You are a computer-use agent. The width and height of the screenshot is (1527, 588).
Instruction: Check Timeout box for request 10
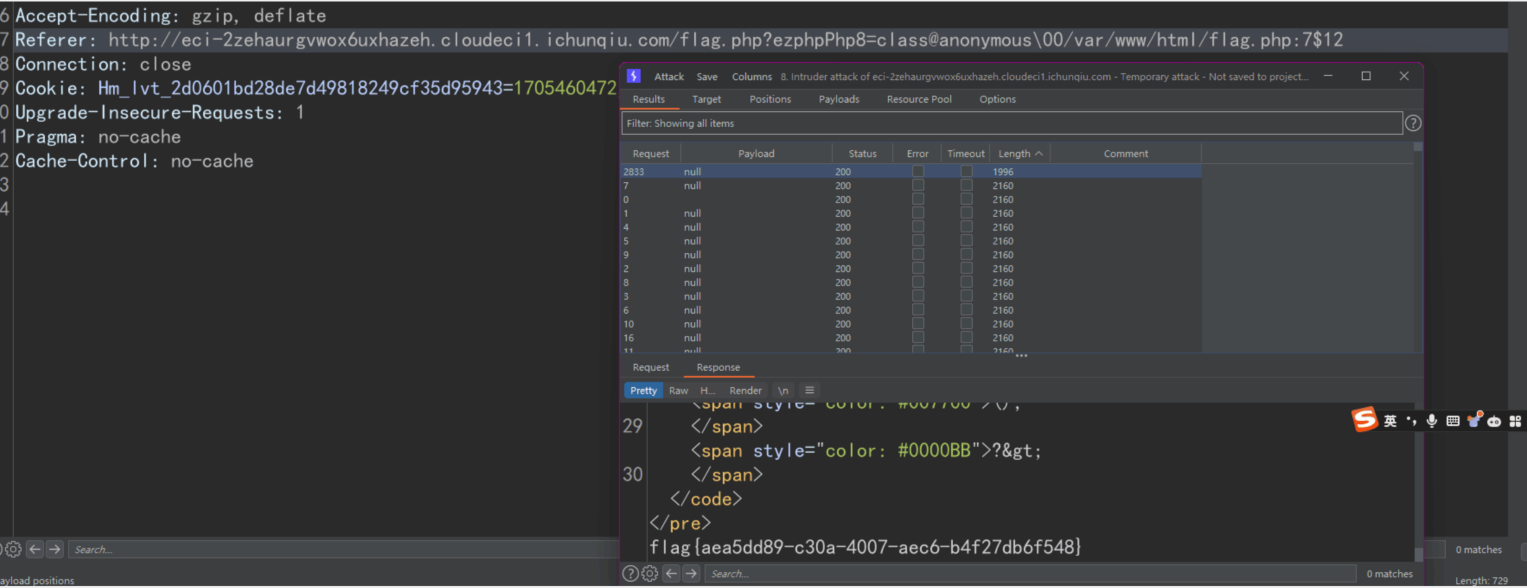pyautogui.click(x=966, y=324)
